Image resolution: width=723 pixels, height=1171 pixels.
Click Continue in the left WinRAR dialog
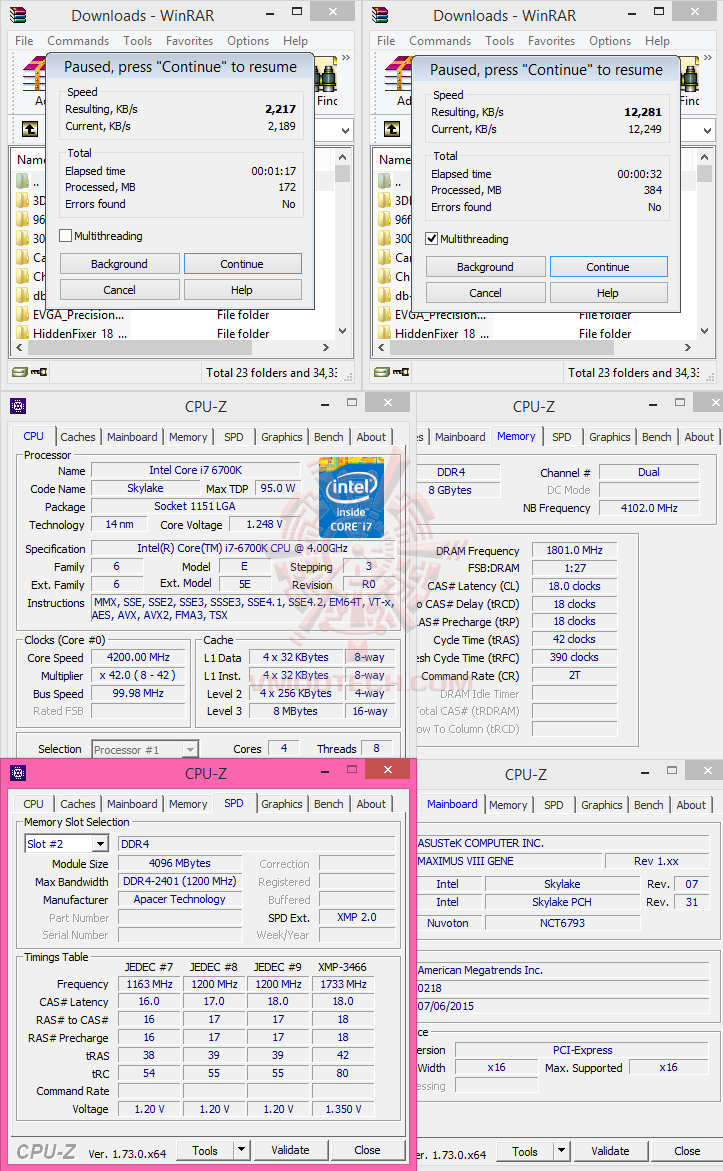coord(242,264)
